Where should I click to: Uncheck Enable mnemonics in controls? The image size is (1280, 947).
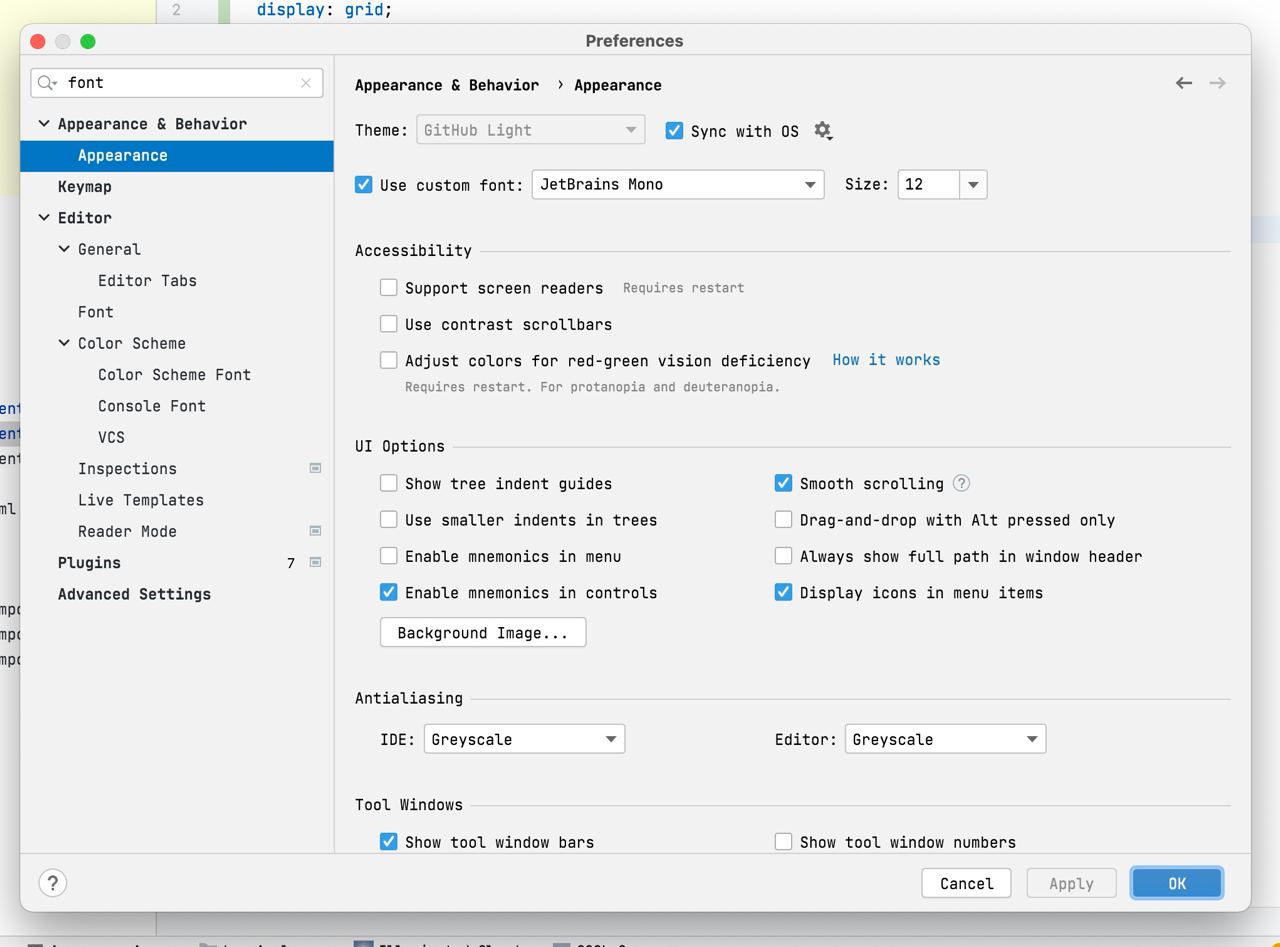point(389,592)
